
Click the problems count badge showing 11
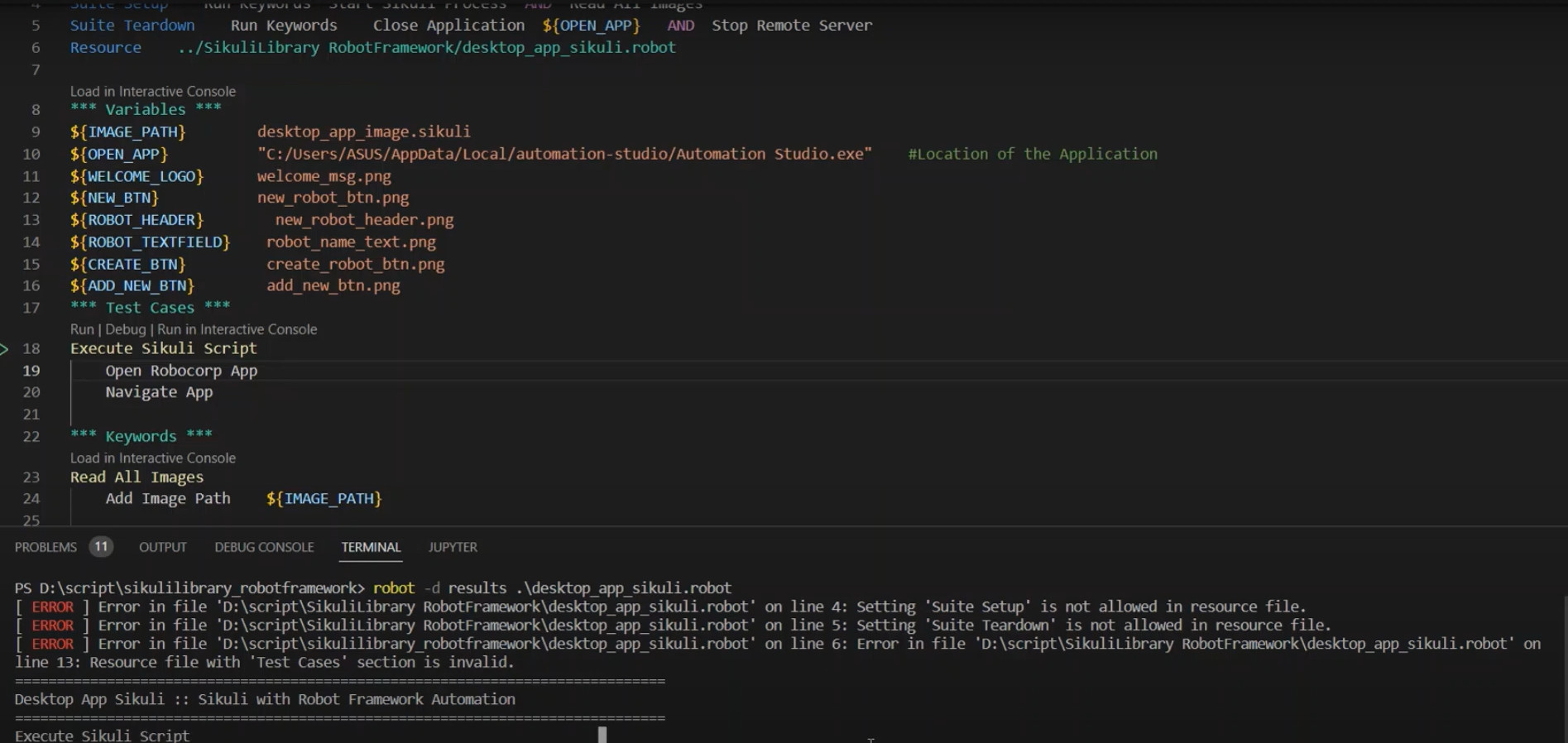[x=101, y=547]
